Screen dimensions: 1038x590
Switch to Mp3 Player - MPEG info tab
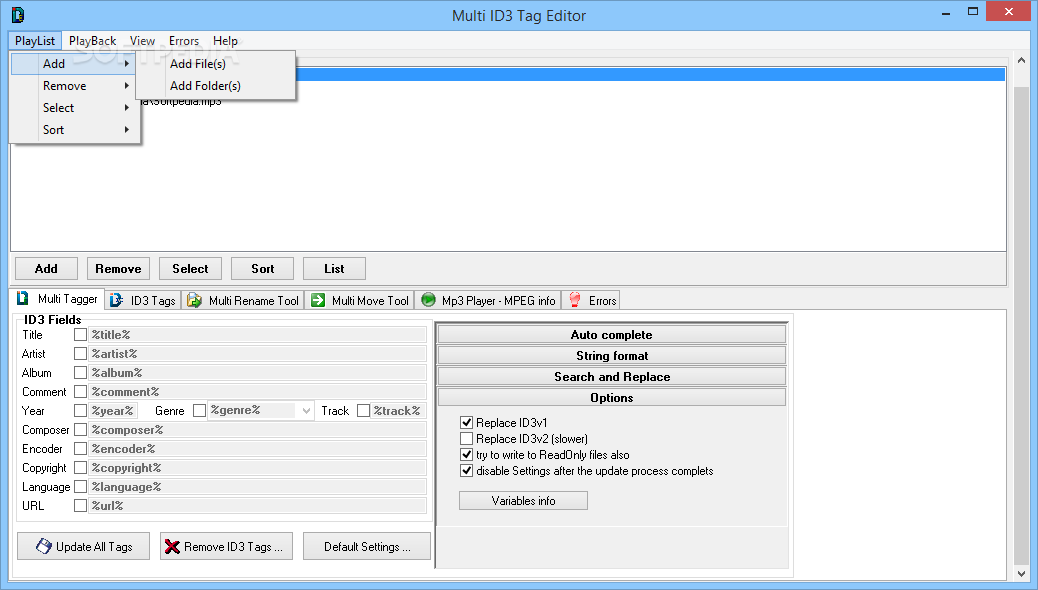[489, 301]
